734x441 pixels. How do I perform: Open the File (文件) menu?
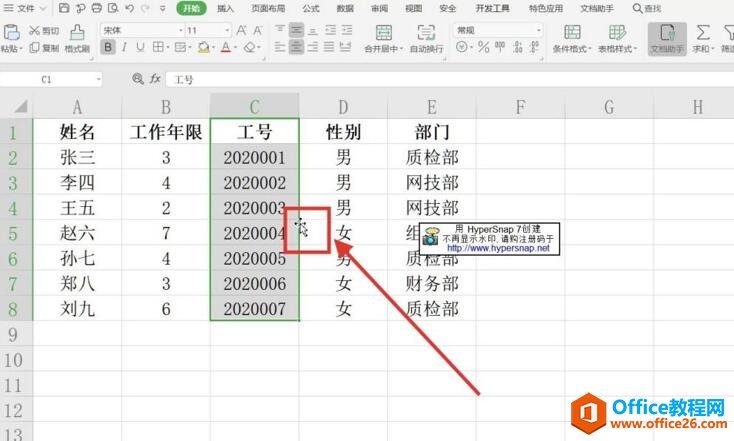25,8
